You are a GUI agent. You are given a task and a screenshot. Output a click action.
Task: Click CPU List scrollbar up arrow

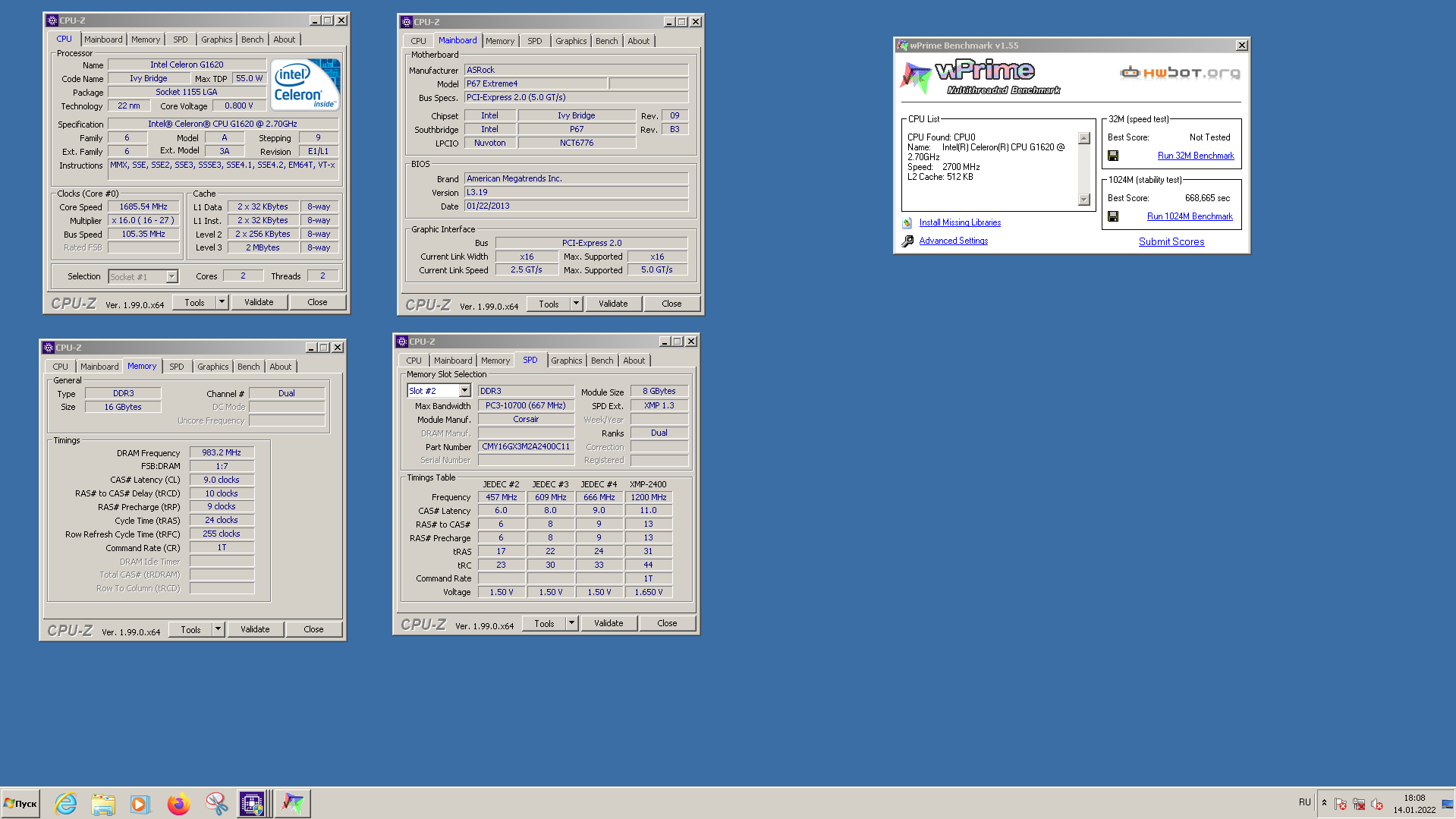[x=1084, y=138]
